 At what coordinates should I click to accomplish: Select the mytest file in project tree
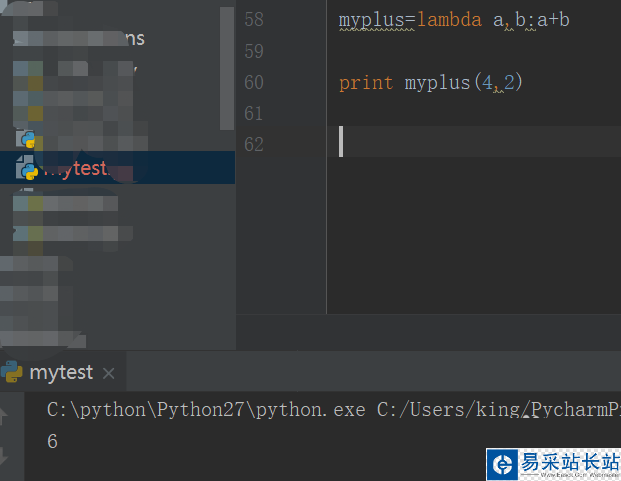click(76, 168)
